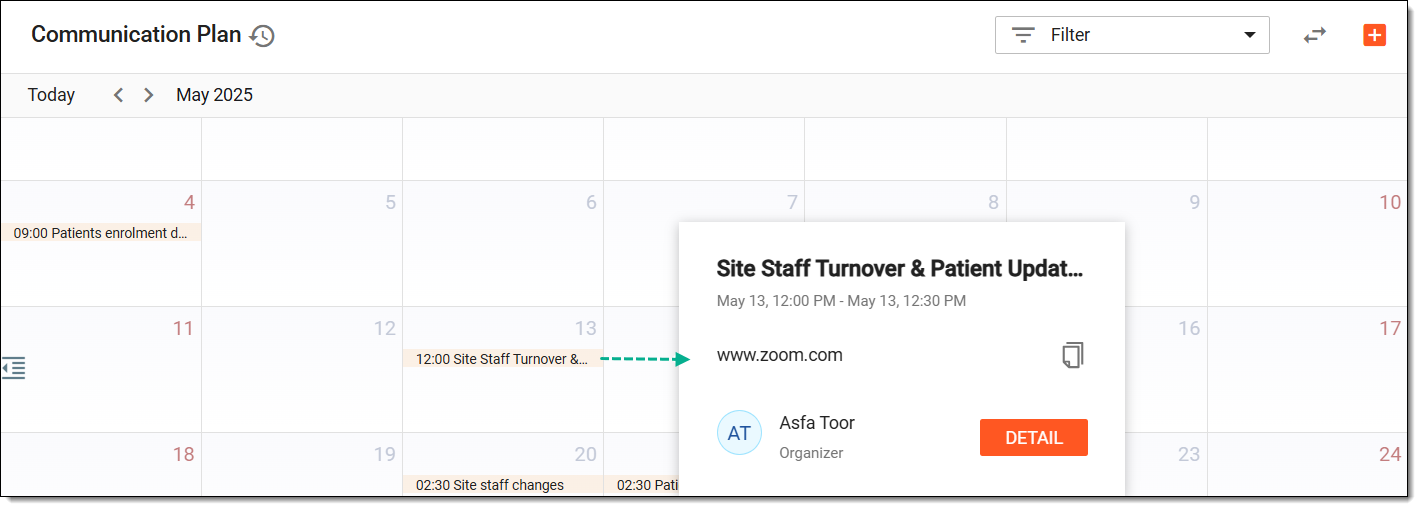Viewport: 1420px width, 509px height.
Task: Open the 09:00 Patients enrolment event
Action: [101, 233]
